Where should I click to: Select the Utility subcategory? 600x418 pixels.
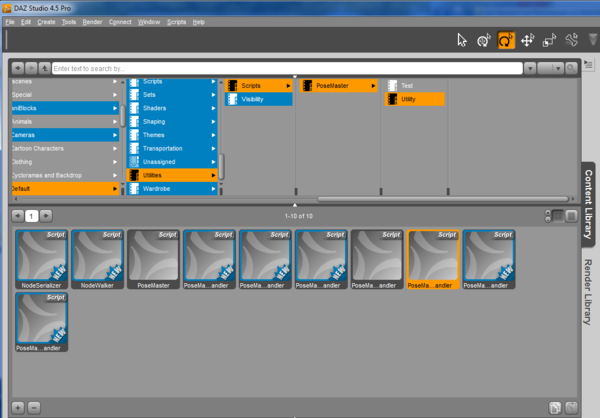pos(415,99)
